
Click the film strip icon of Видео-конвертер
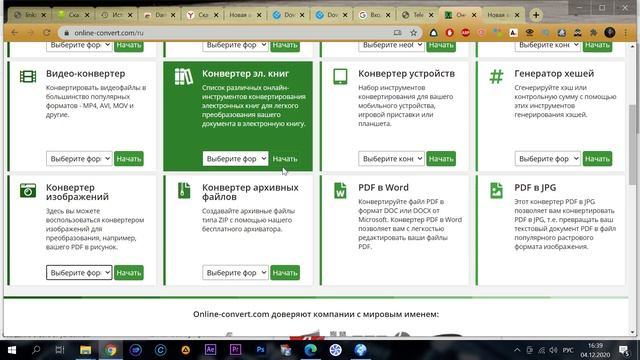click(28, 76)
